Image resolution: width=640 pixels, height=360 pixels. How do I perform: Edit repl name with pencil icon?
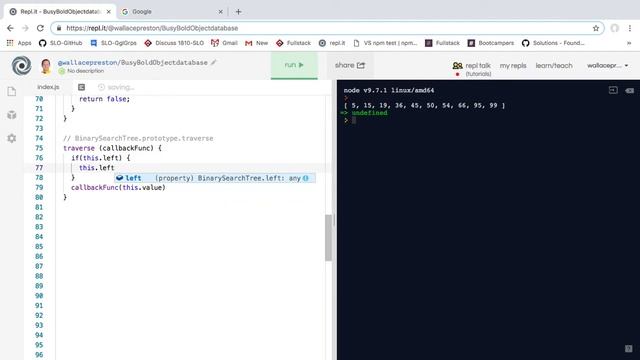point(213,62)
